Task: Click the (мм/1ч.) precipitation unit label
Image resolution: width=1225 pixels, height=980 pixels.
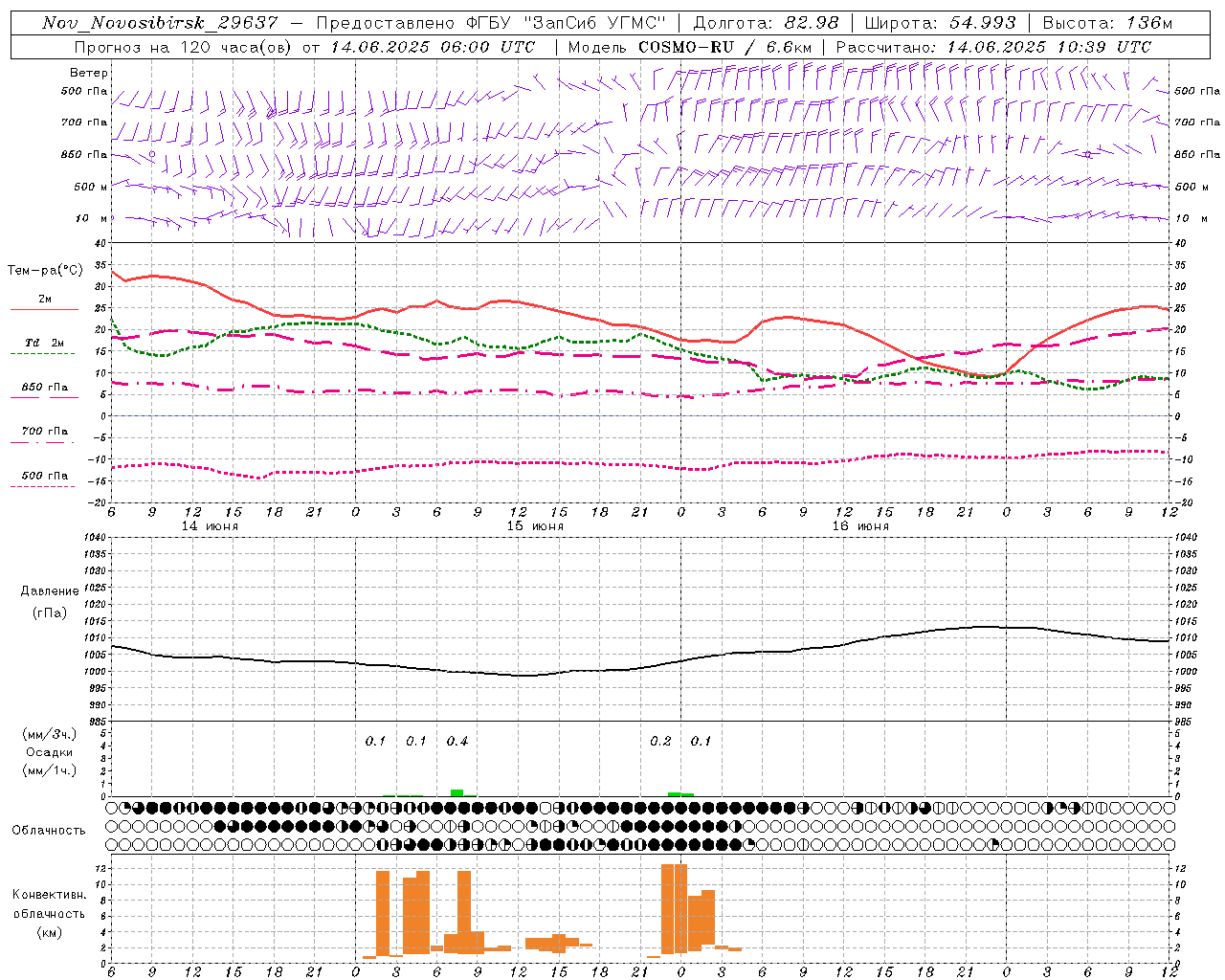Action: (x=49, y=770)
